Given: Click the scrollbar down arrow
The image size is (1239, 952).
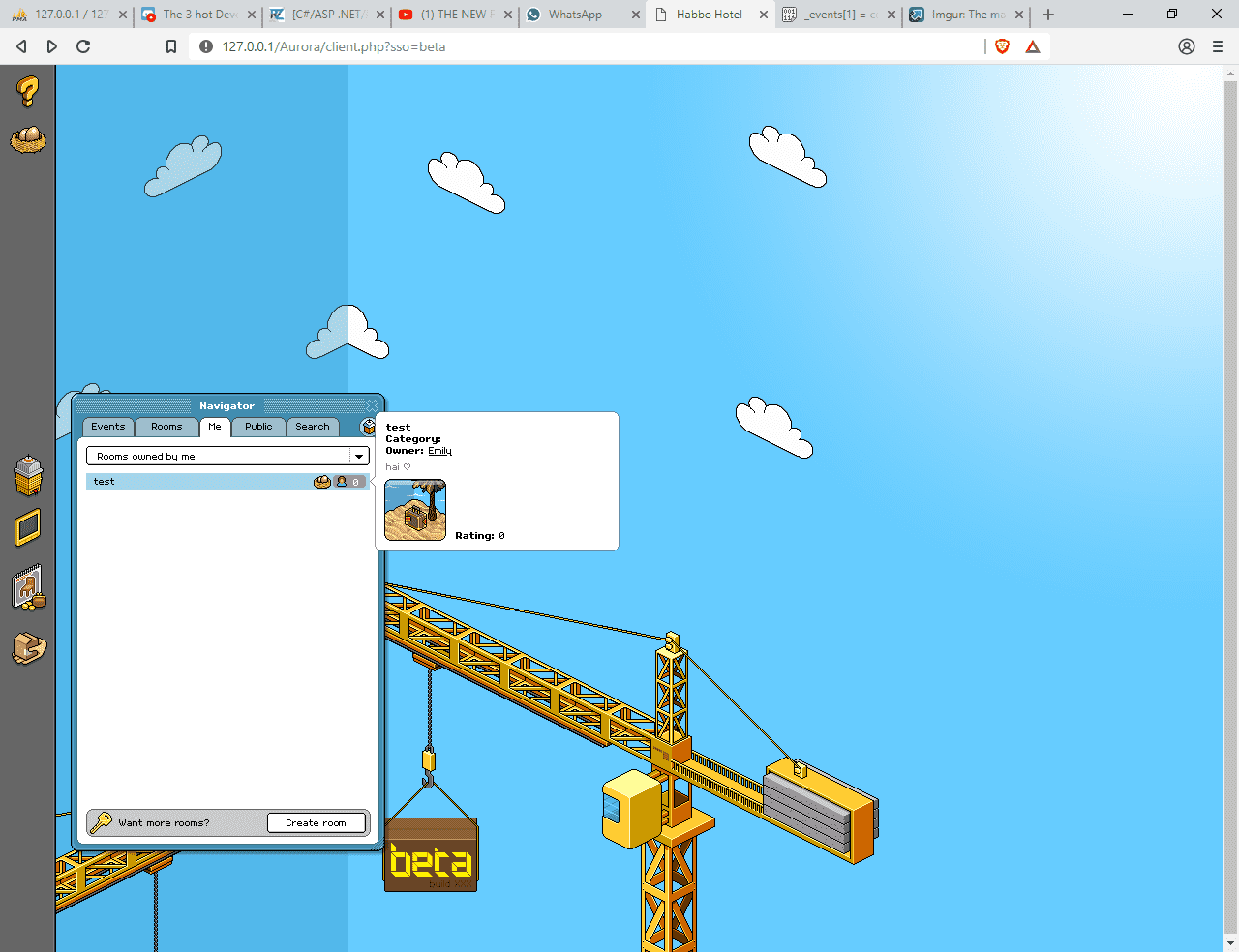Looking at the screenshot, I should (1230, 942).
